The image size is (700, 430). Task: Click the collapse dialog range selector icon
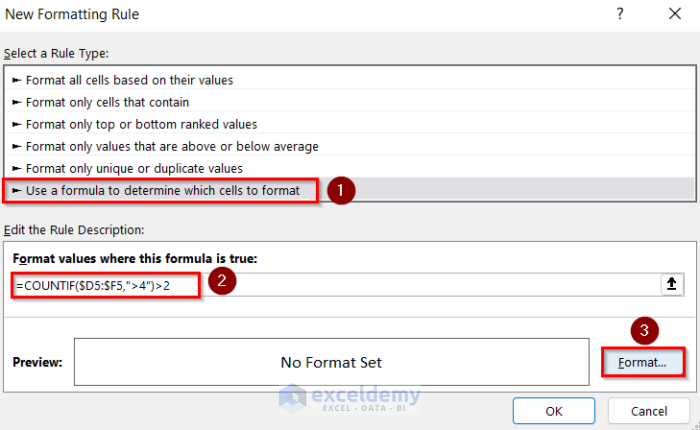point(671,284)
